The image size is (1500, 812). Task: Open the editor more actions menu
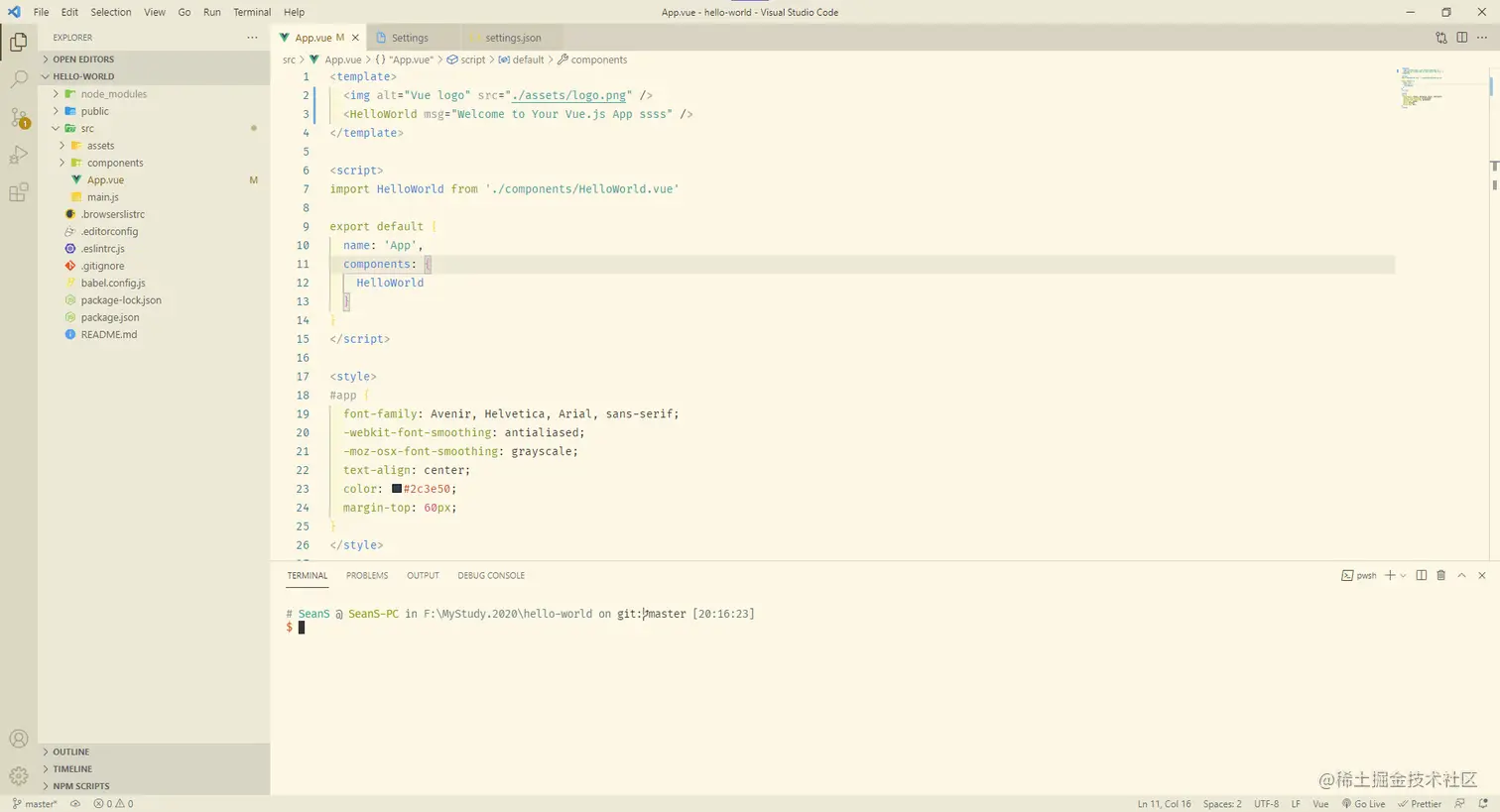[x=1482, y=38]
